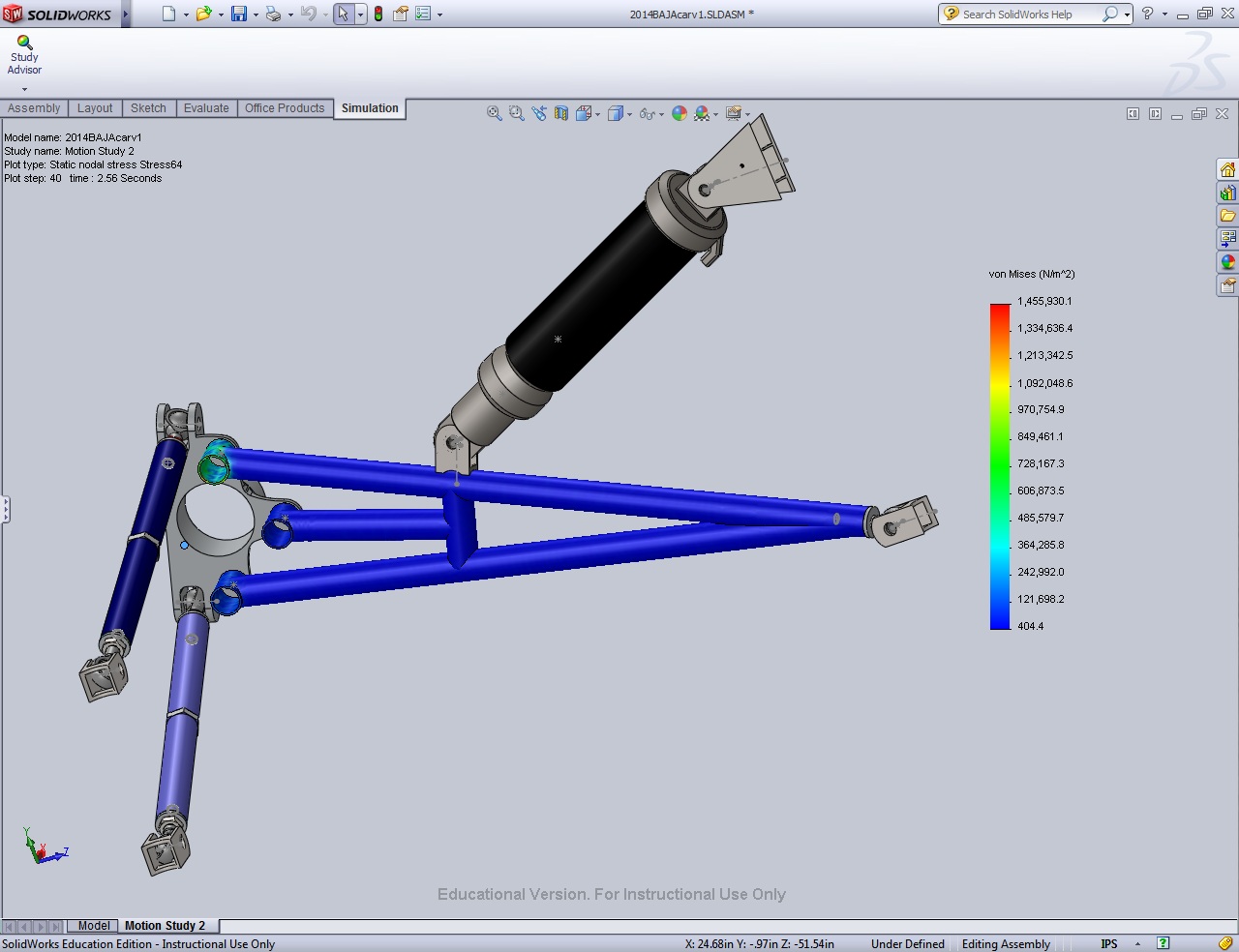Toggle the Section View tool
The image size is (1239, 952).
coord(561,113)
